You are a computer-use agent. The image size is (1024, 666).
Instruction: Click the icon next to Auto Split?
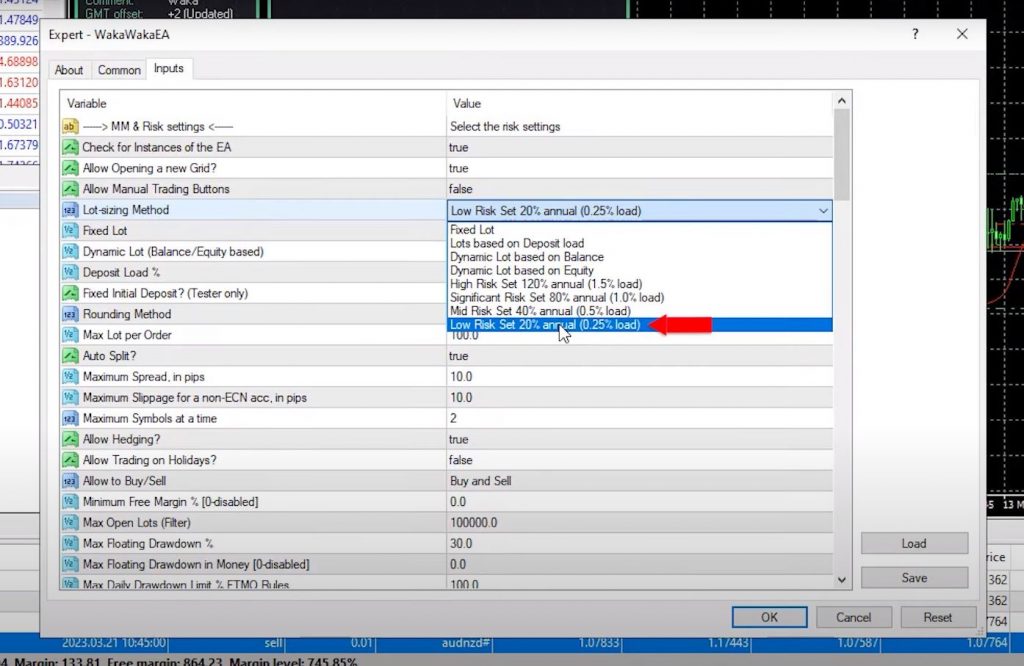point(70,356)
